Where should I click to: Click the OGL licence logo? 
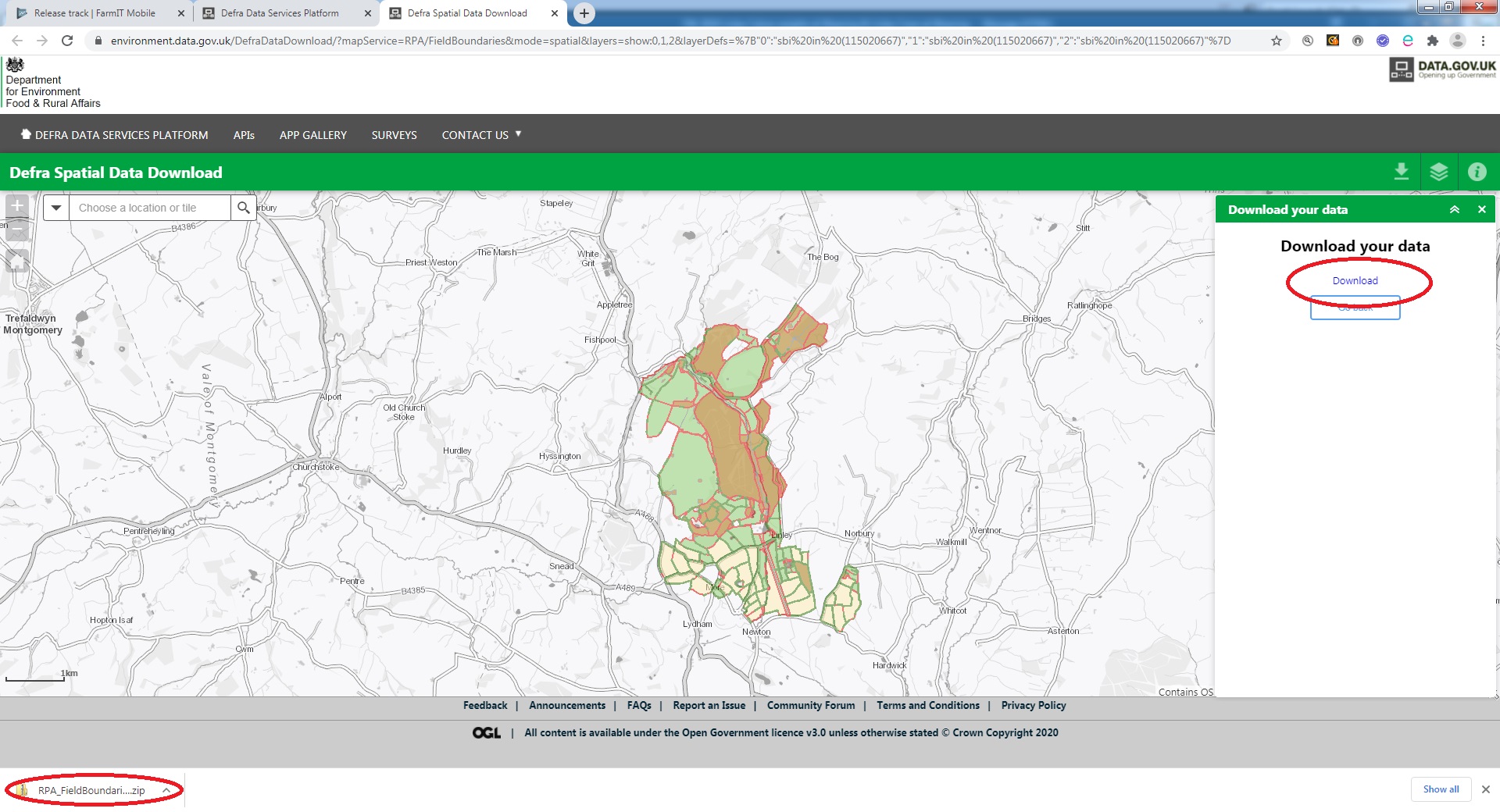pos(486,732)
